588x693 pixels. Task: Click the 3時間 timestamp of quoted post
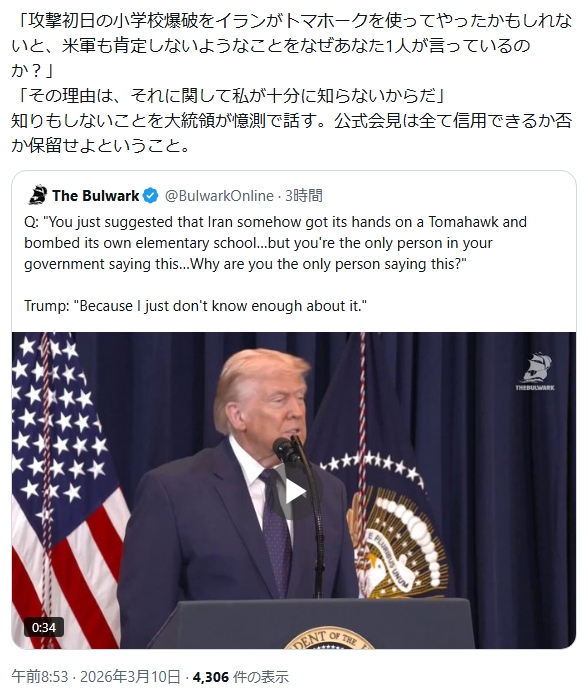point(304,196)
